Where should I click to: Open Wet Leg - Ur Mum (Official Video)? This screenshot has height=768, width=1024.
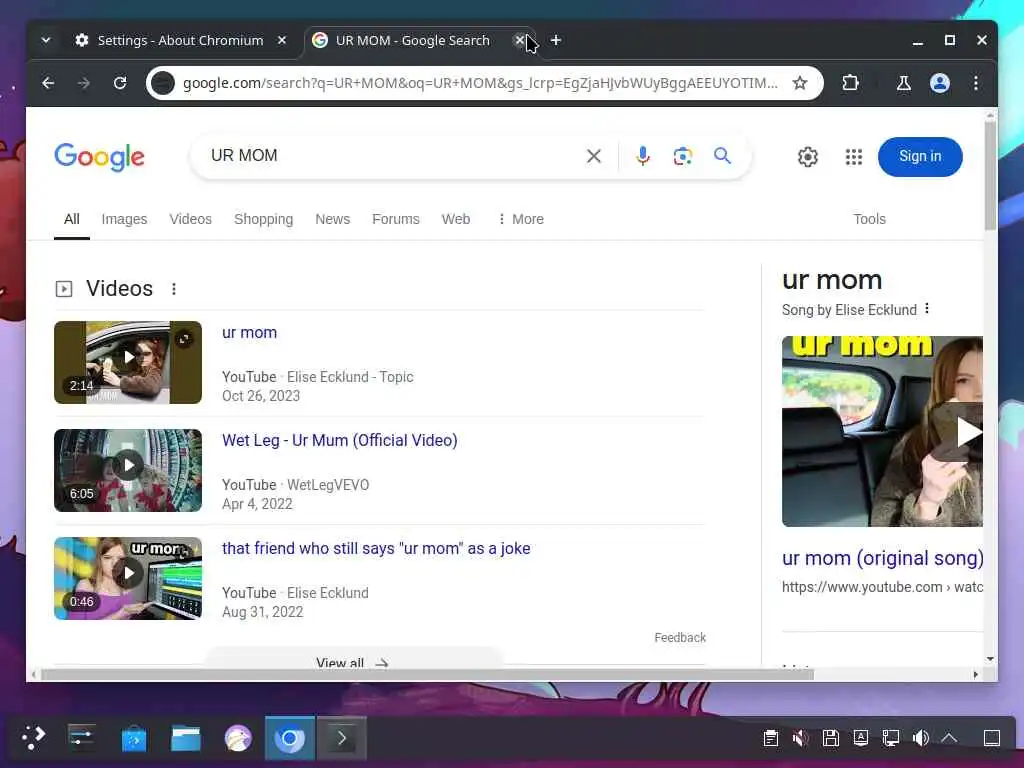[340, 440]
